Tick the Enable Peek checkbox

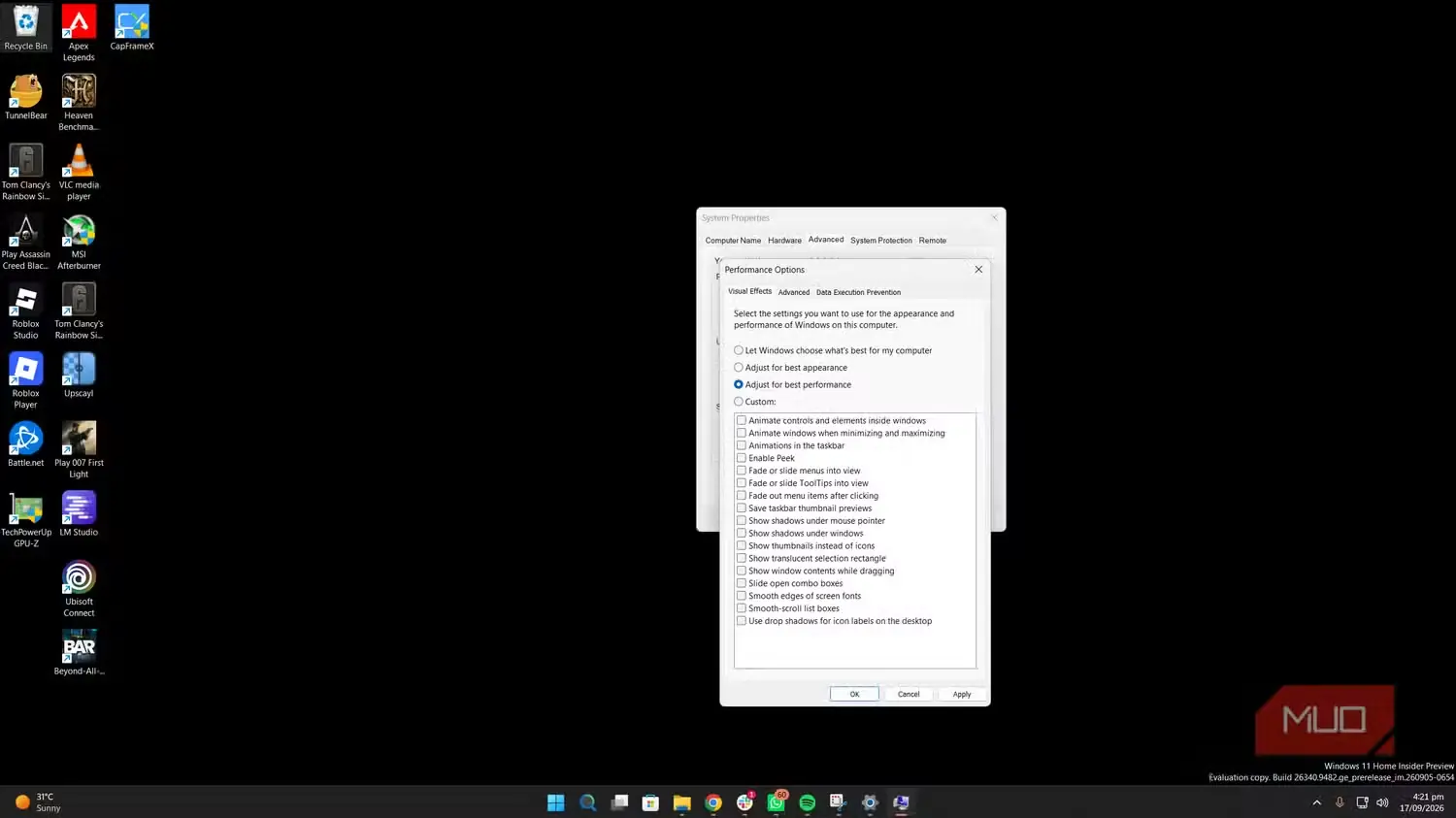tap(742, 458)
